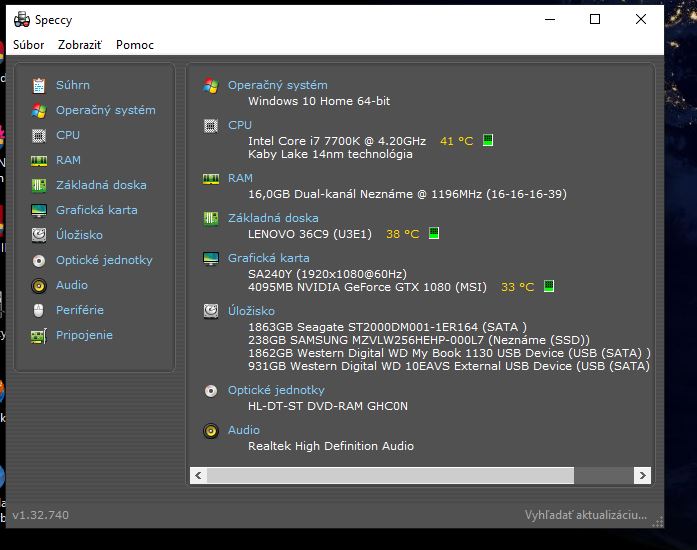Select Grafická karta in the sidebar
This screenshot has height=550, width=697.
pos(96,210)
